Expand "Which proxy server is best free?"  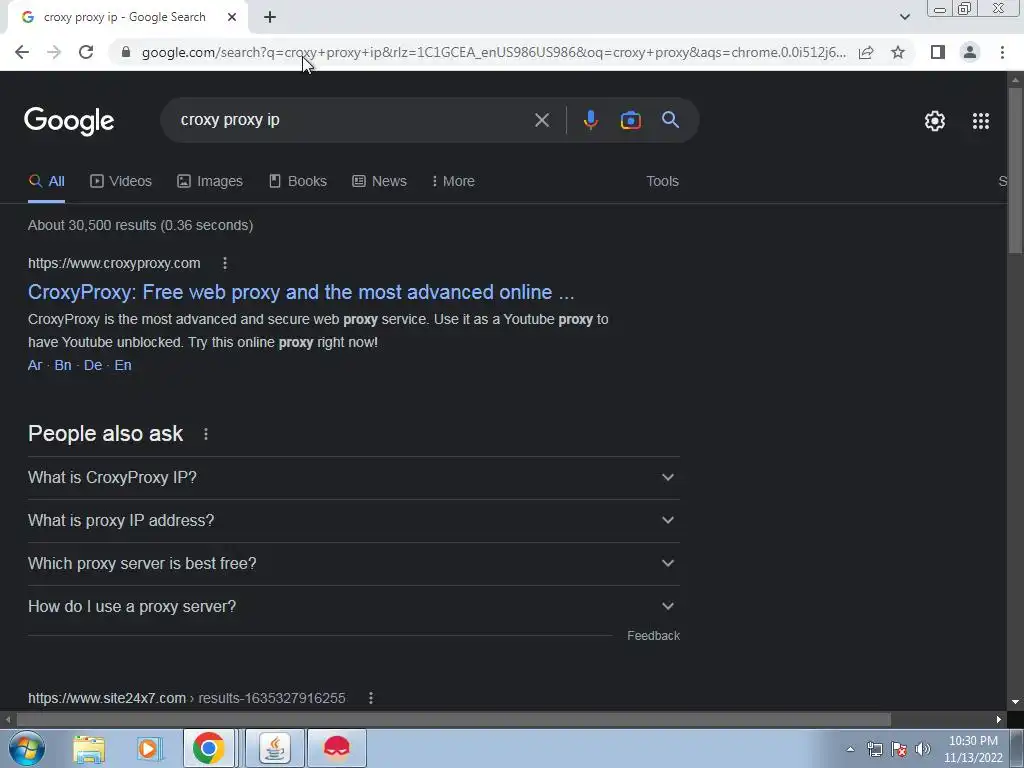(x=353, y=564)
